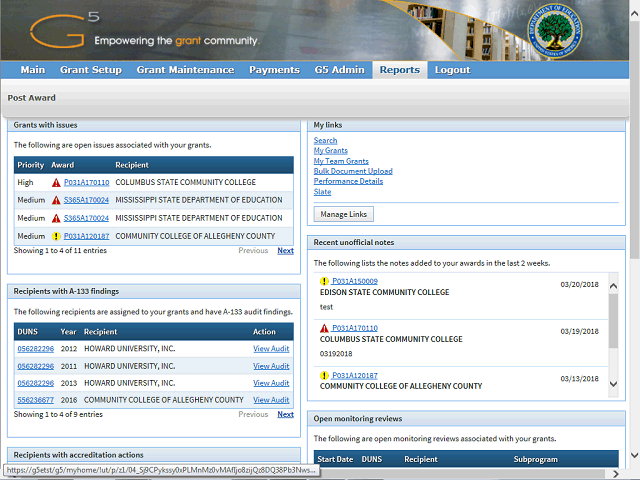640x480 pixels.
Task: Click yellow warning icon in Allegheny County grant issue row
Action: click(56, 236)
